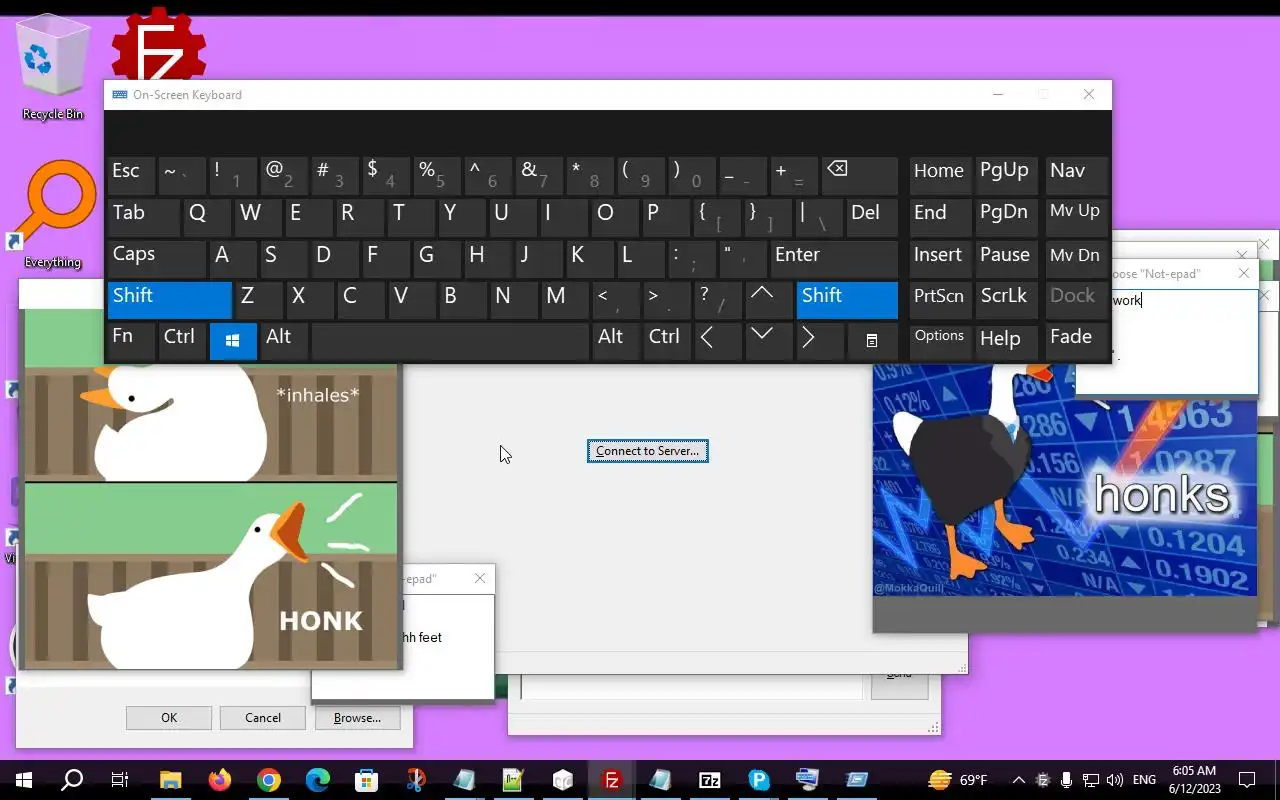Image resolution: width=1280 pixels, height=800 pixels.
Task: Click the Enter key
Action: (x=833, y=257)
